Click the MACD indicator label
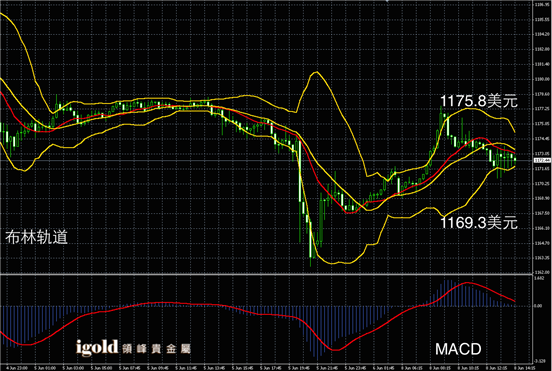 [458, 349]
